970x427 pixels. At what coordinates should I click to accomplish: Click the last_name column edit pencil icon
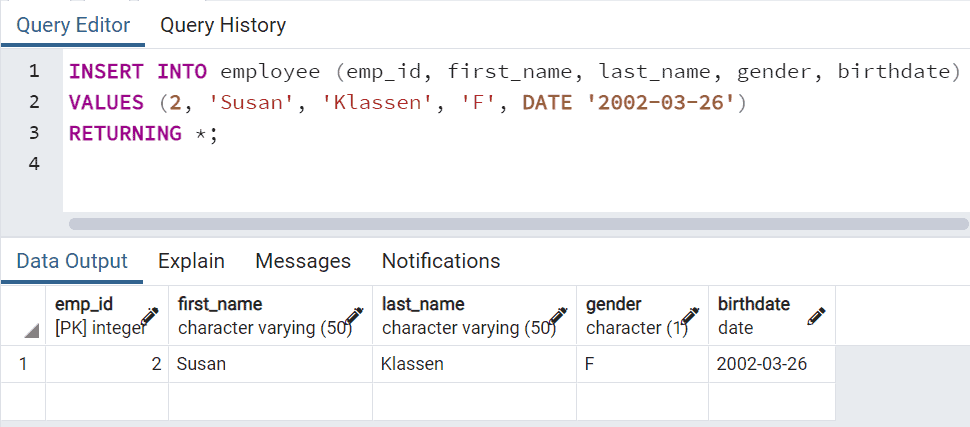click(558, 316)
